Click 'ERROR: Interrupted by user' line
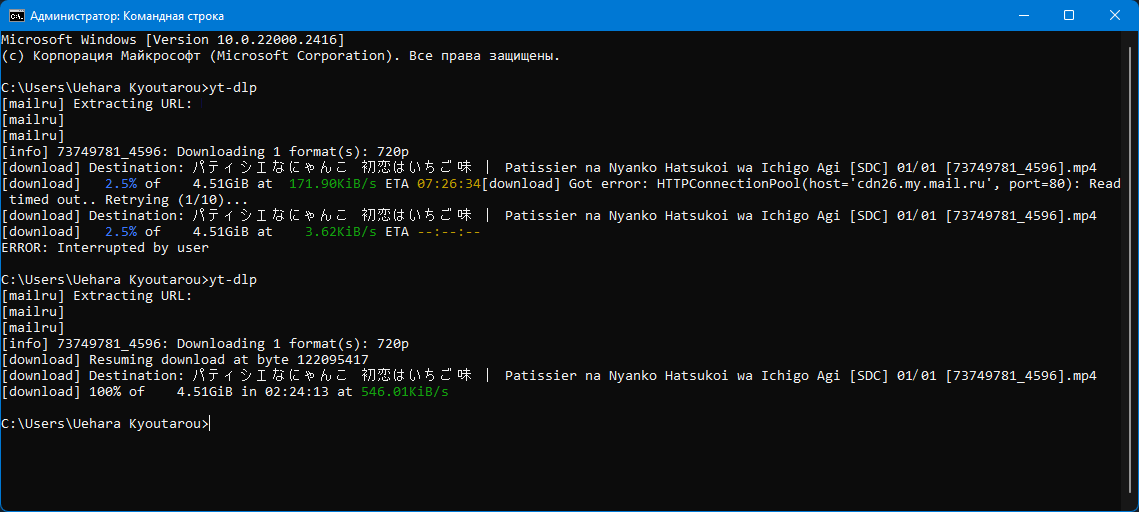1139x512 pixels. (105, 248)
